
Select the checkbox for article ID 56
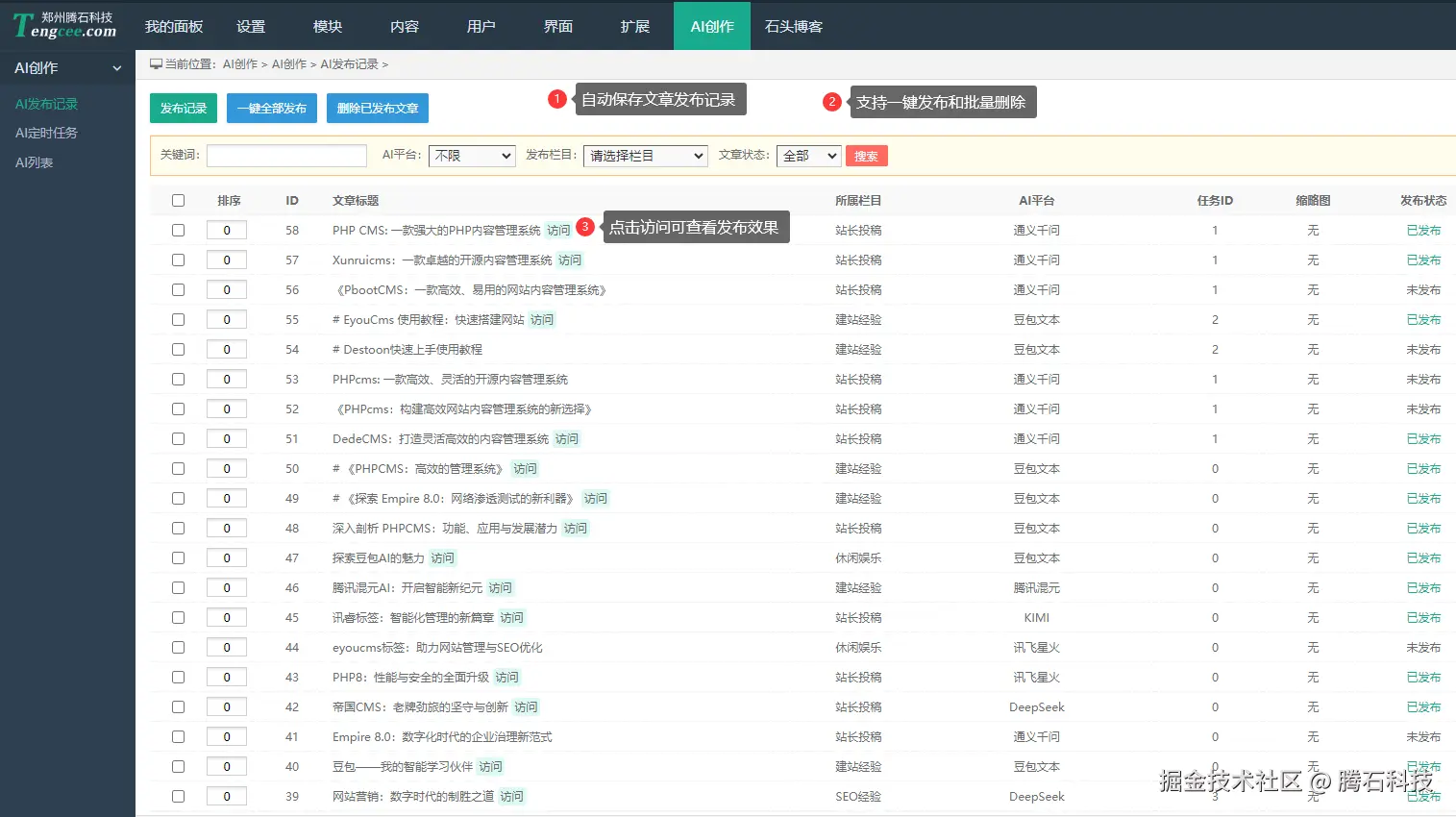click(178, 290)
